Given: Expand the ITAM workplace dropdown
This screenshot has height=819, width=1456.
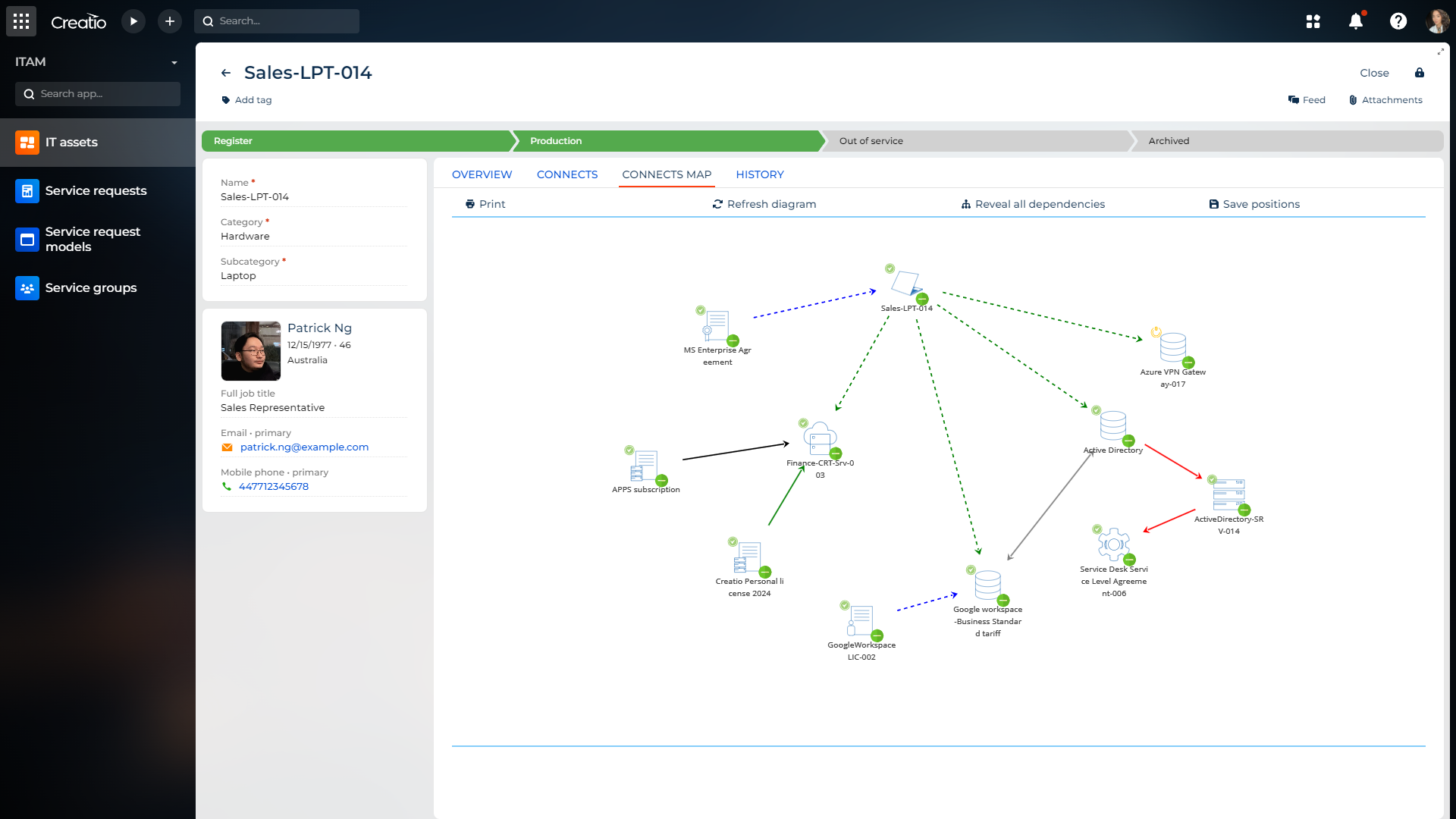Looking at the screenshot, I should 174,63.
